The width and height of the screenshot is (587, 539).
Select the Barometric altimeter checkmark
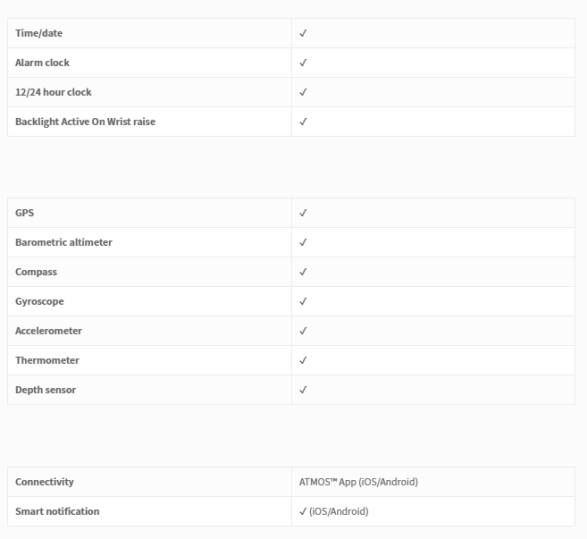pyautogui.click(x=303, y=242)
